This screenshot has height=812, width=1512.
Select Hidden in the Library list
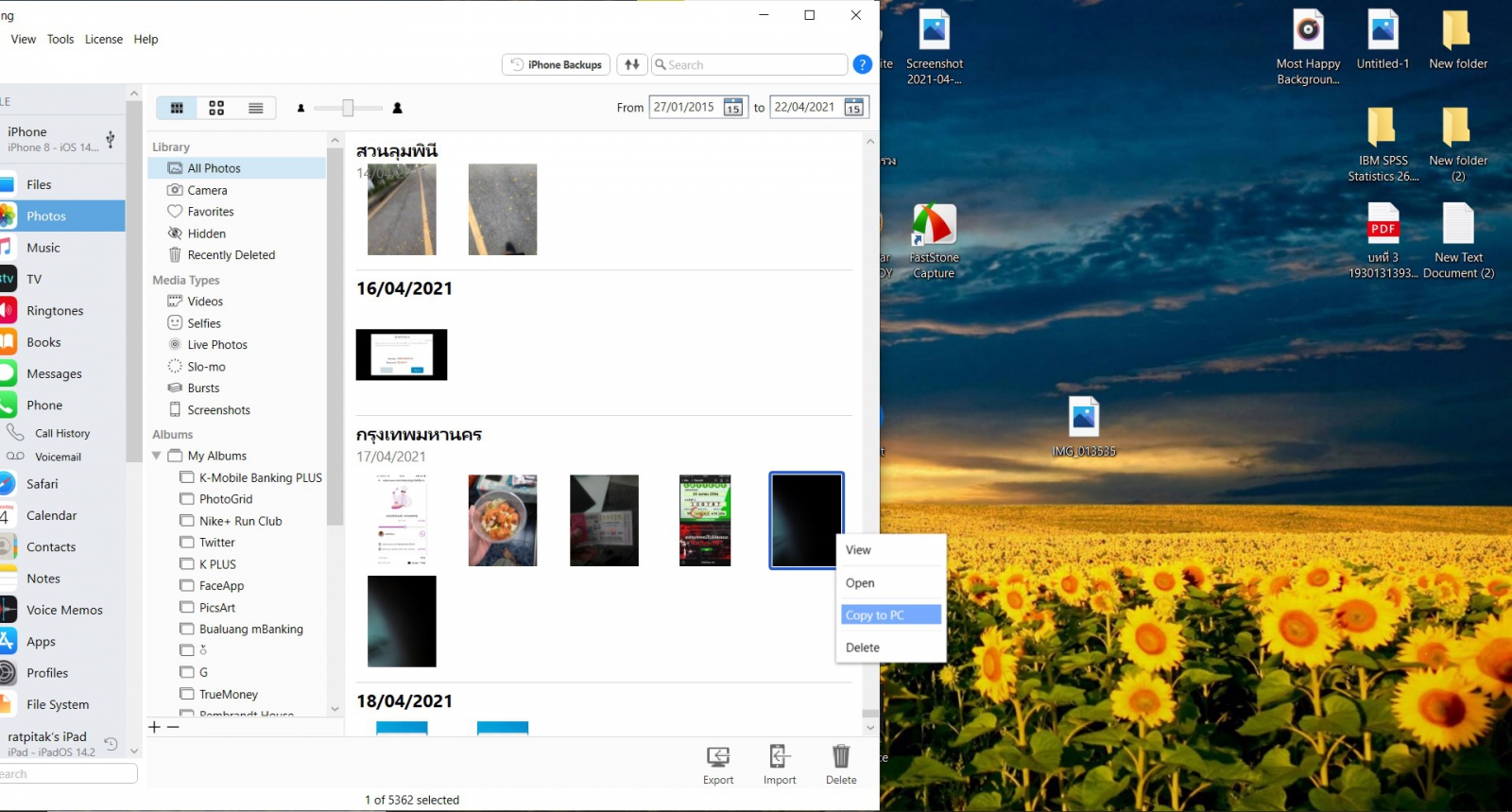[236, 233]
